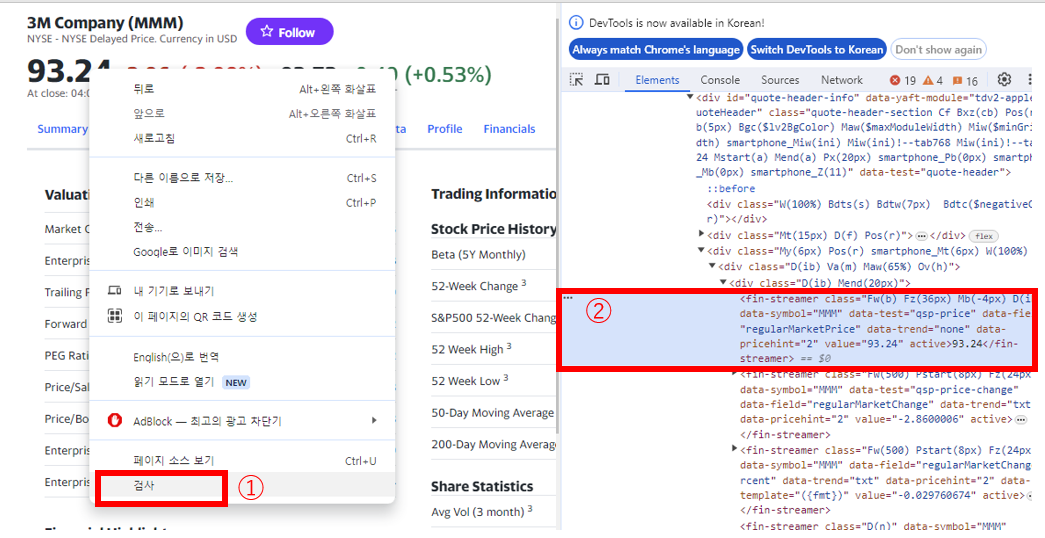The image size is (1045, 538).
Task: Expand the regularMarketChangePercent fin-streamer node
Action: [734, 449]
